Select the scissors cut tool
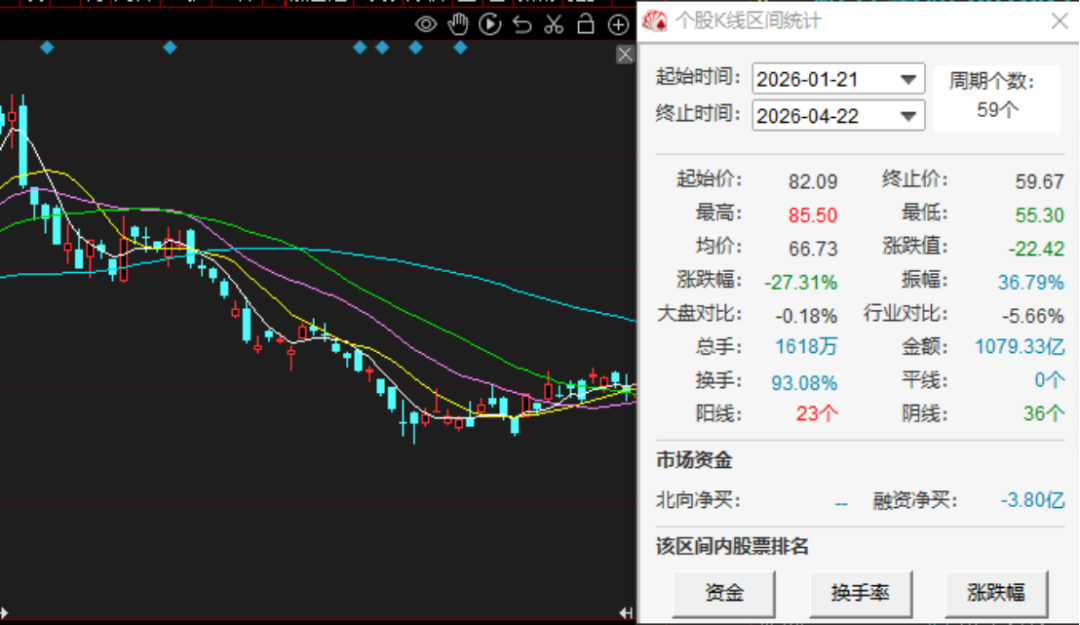The height and width of the screenshot is (625, 1080). pyautogui.click(x=554, y=25)
